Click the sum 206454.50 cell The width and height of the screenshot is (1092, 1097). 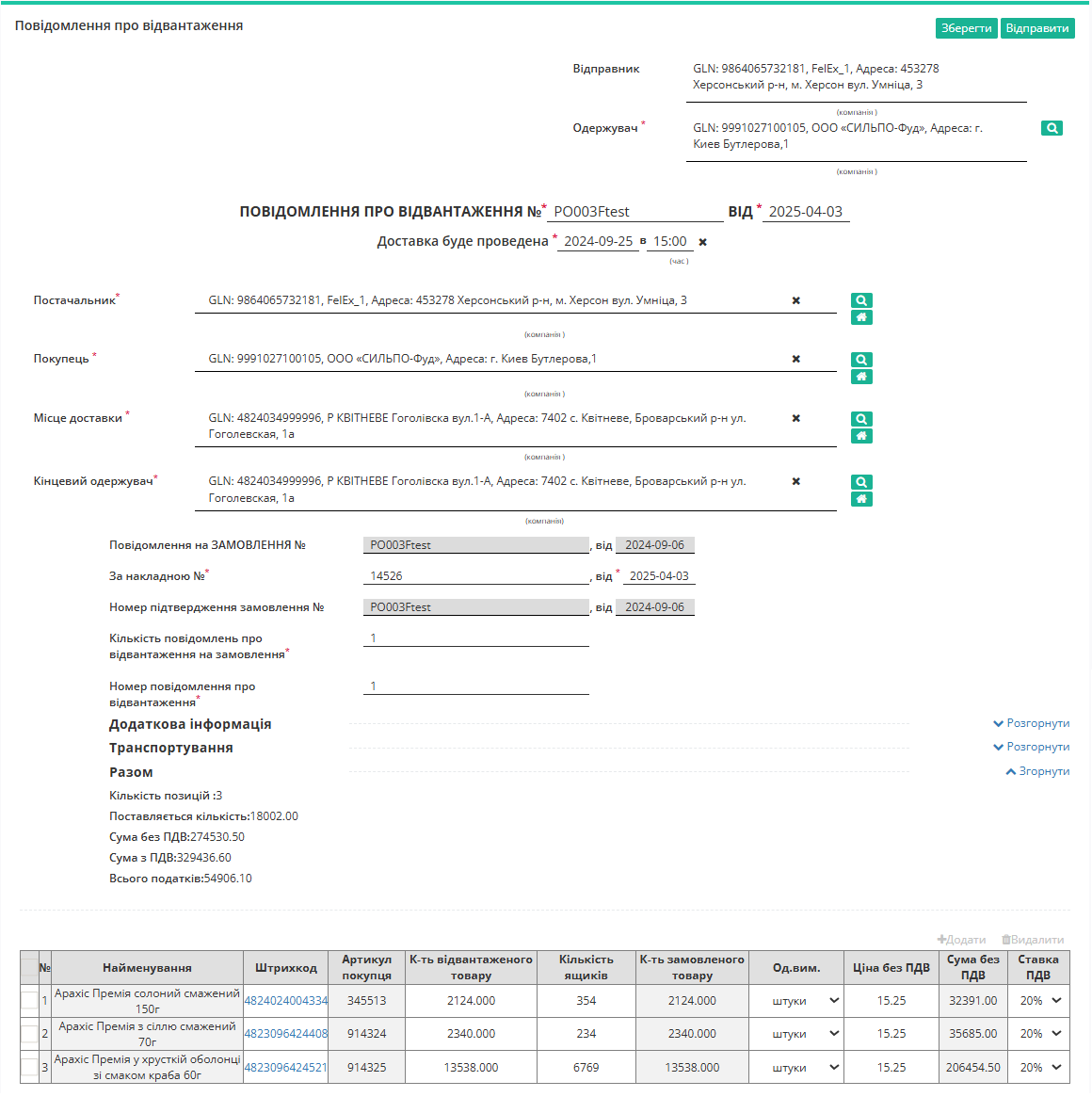(x=973, y=1067)
